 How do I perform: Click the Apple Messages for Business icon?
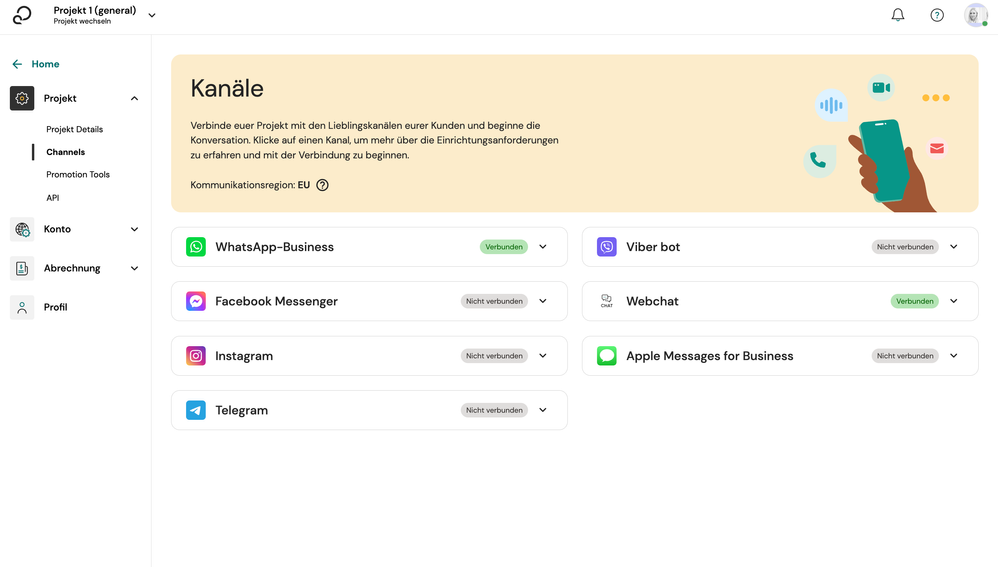(607, 356)
